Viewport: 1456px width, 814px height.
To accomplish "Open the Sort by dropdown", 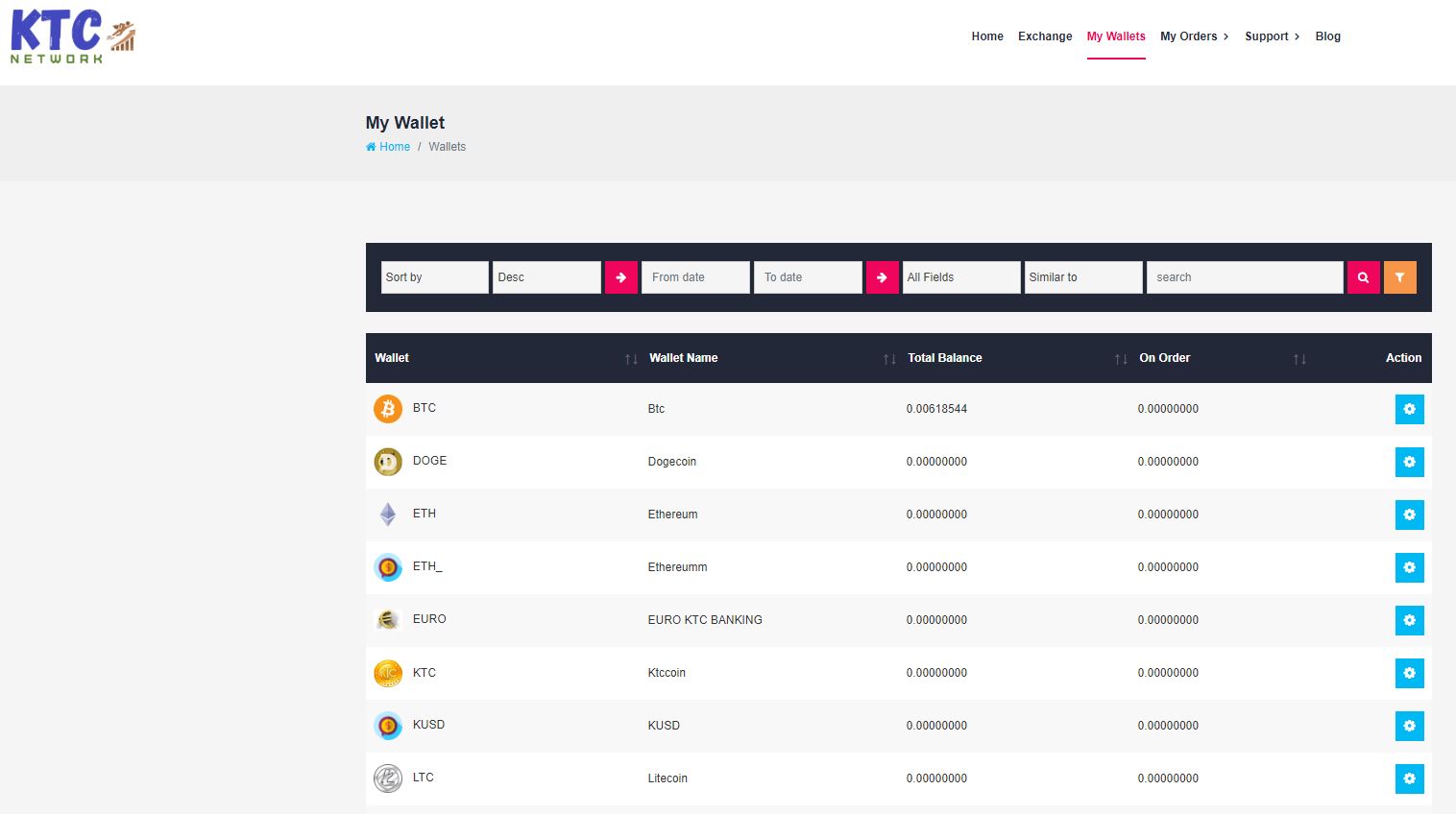I will click(x=434, y=277).
